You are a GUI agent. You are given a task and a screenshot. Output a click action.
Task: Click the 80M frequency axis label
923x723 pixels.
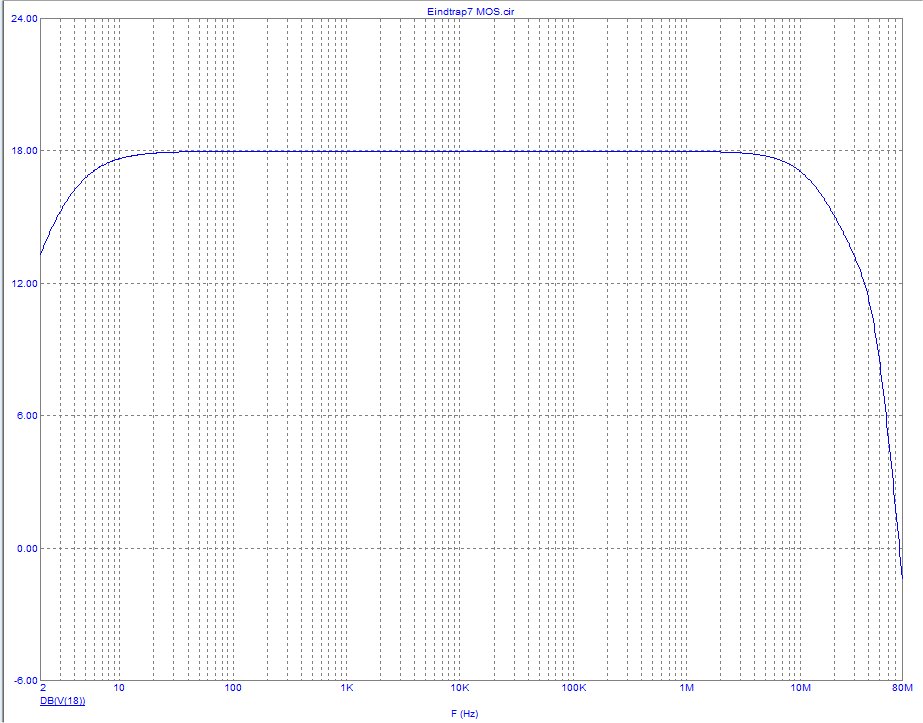(x=902, y=688)
